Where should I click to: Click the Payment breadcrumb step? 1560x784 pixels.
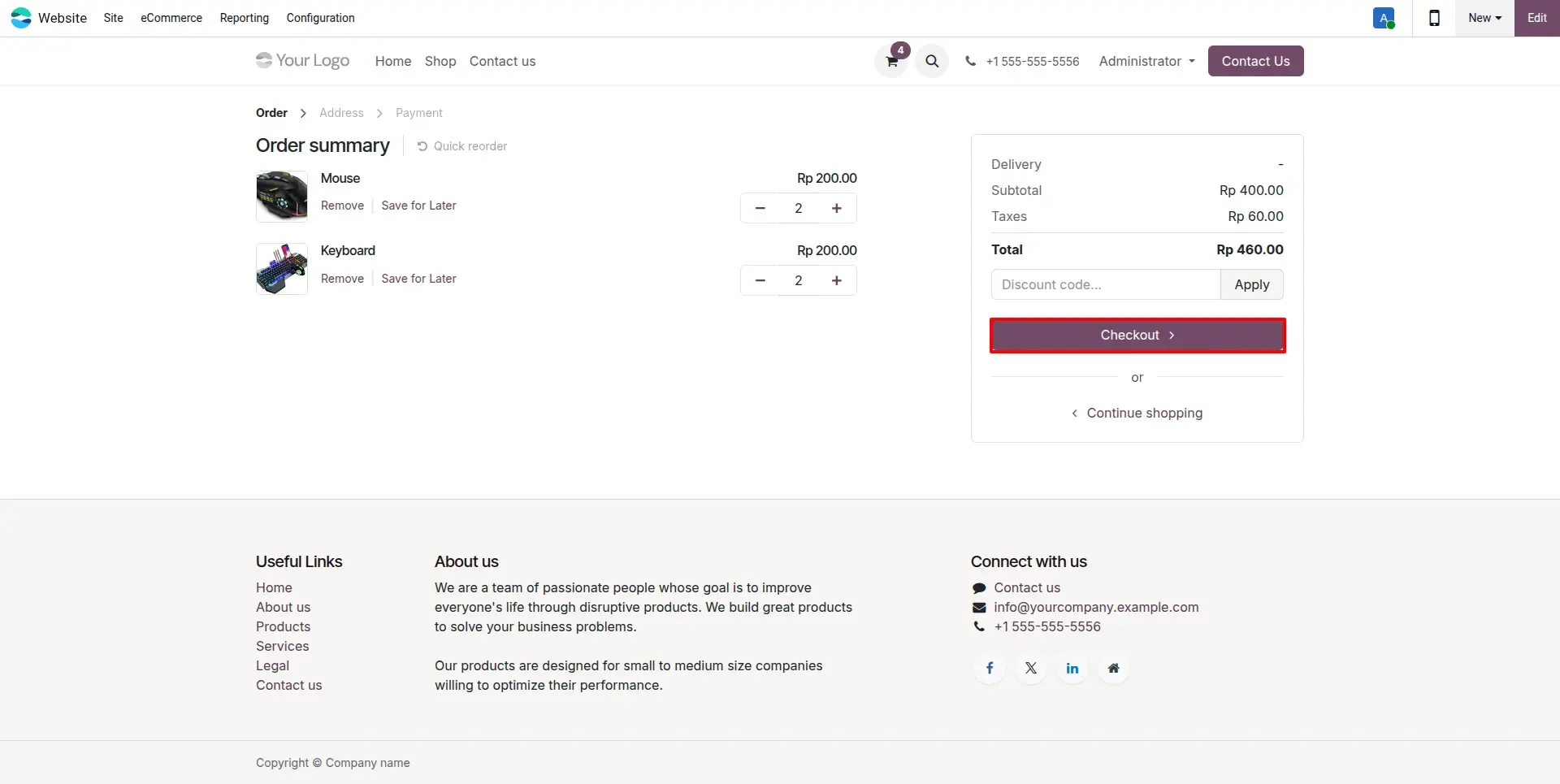419,113
